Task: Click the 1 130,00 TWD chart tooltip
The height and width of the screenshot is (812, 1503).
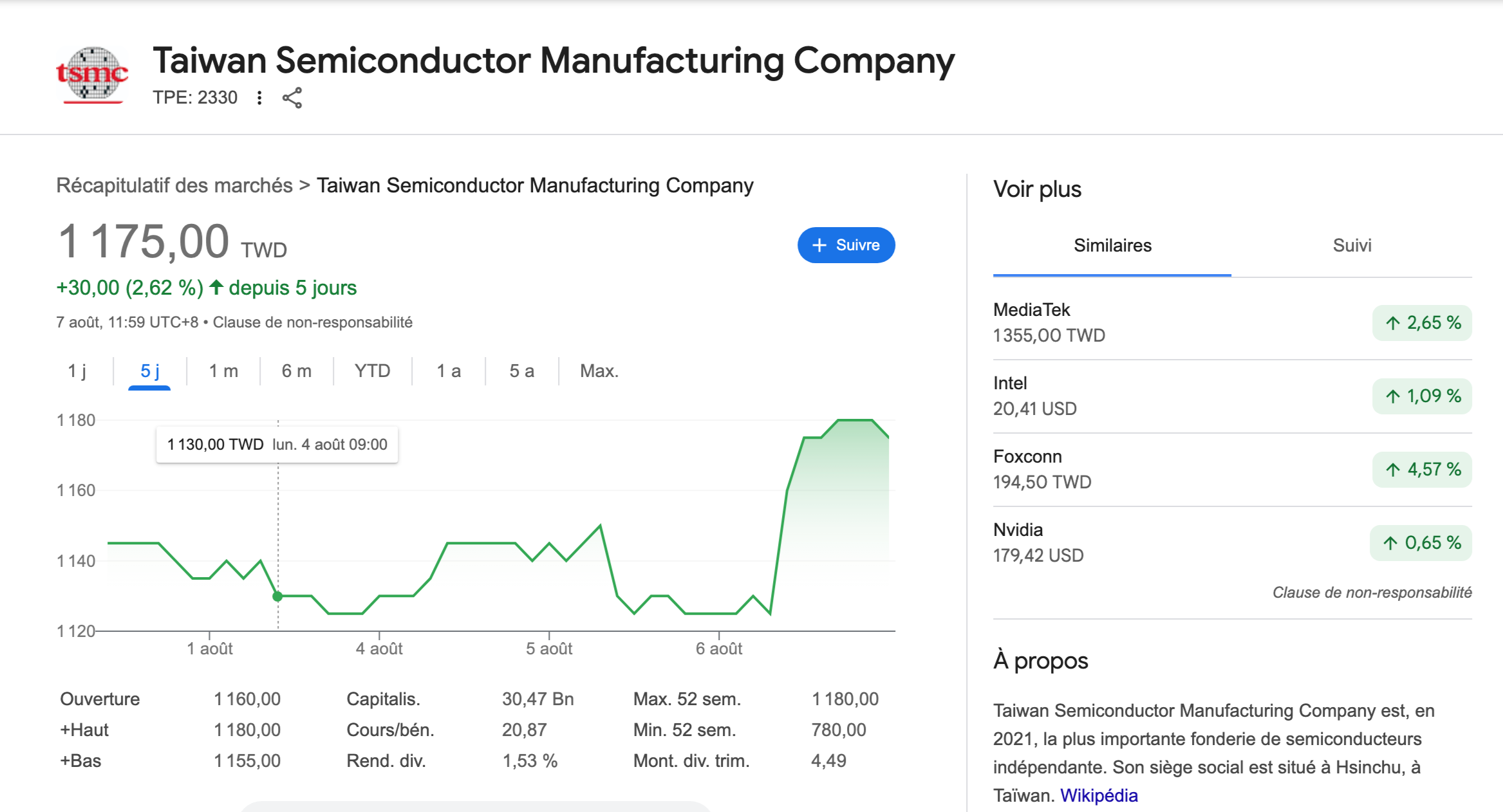Action: (x=277, y=445)
